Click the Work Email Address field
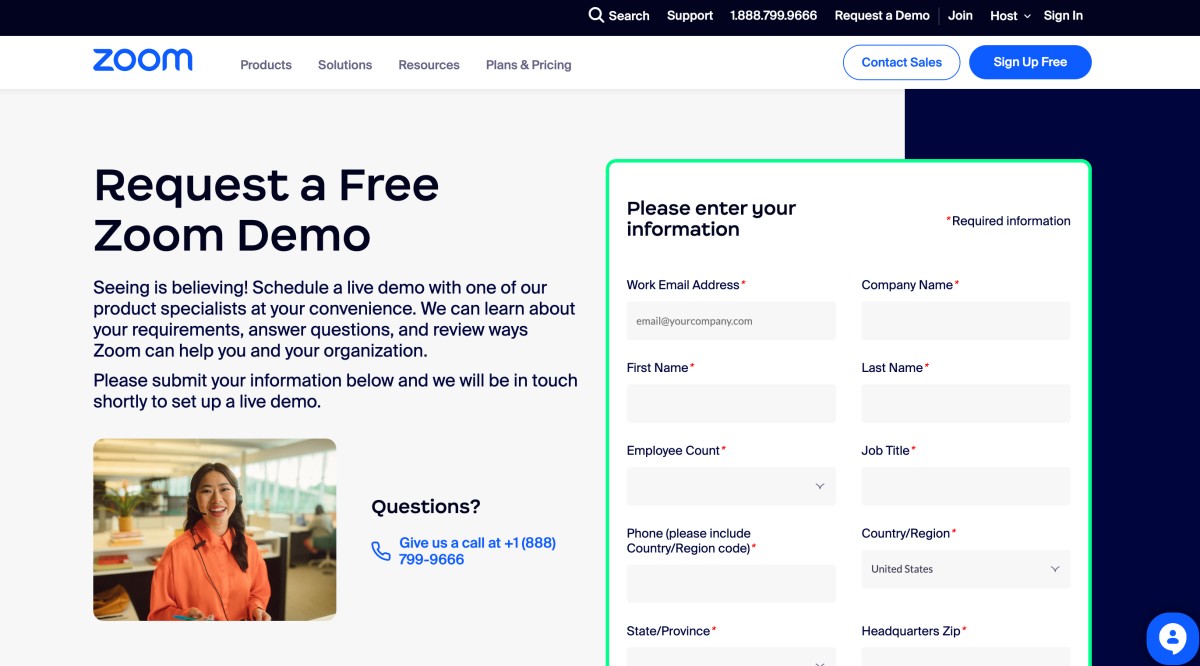This screenshot has height=666, width=1200. [x=731, y=320]
